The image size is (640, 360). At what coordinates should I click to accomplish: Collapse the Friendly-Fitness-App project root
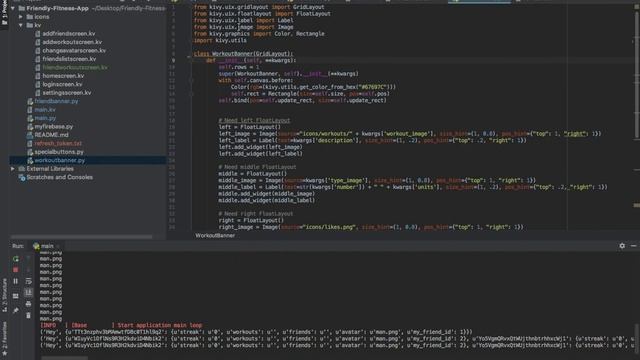click(13, 8)
